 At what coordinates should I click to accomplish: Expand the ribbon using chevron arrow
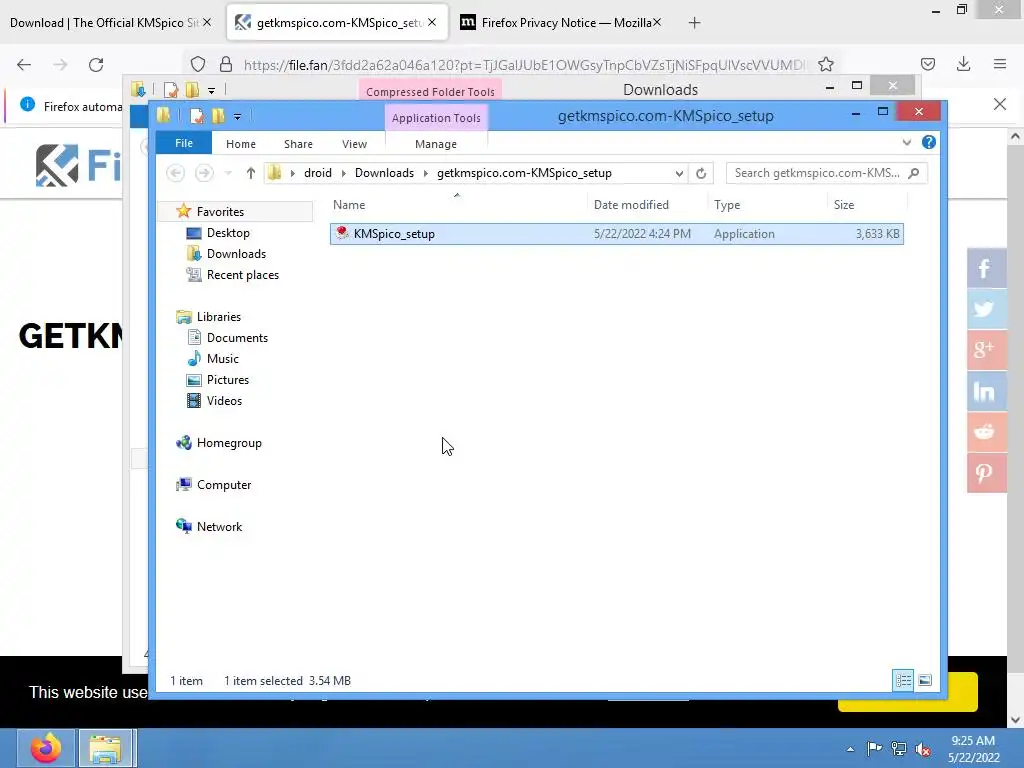[906, 142]
